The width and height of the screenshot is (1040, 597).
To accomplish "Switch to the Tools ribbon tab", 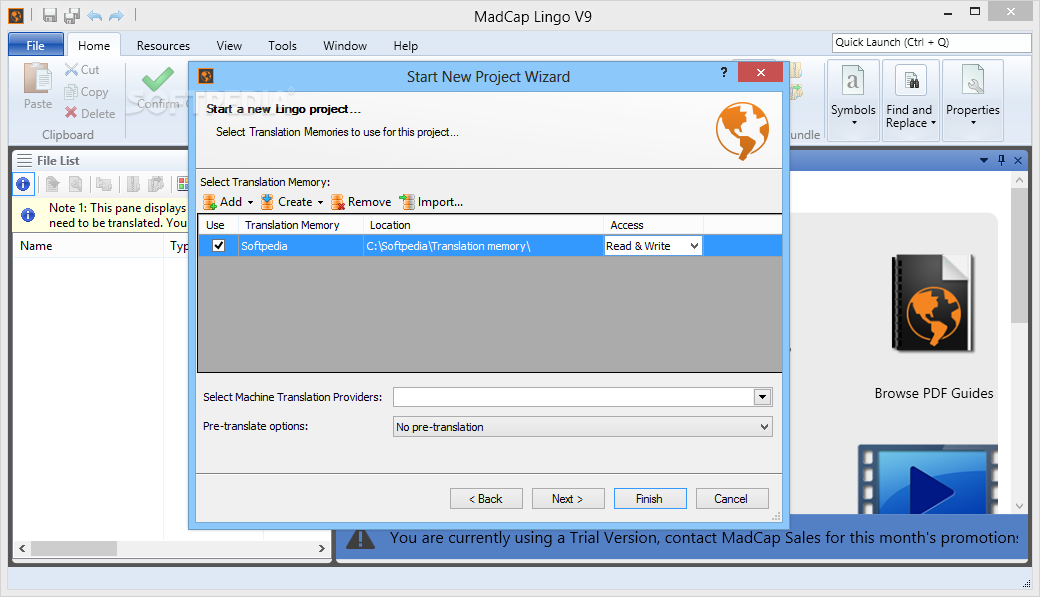I will [x=283, y=45].
